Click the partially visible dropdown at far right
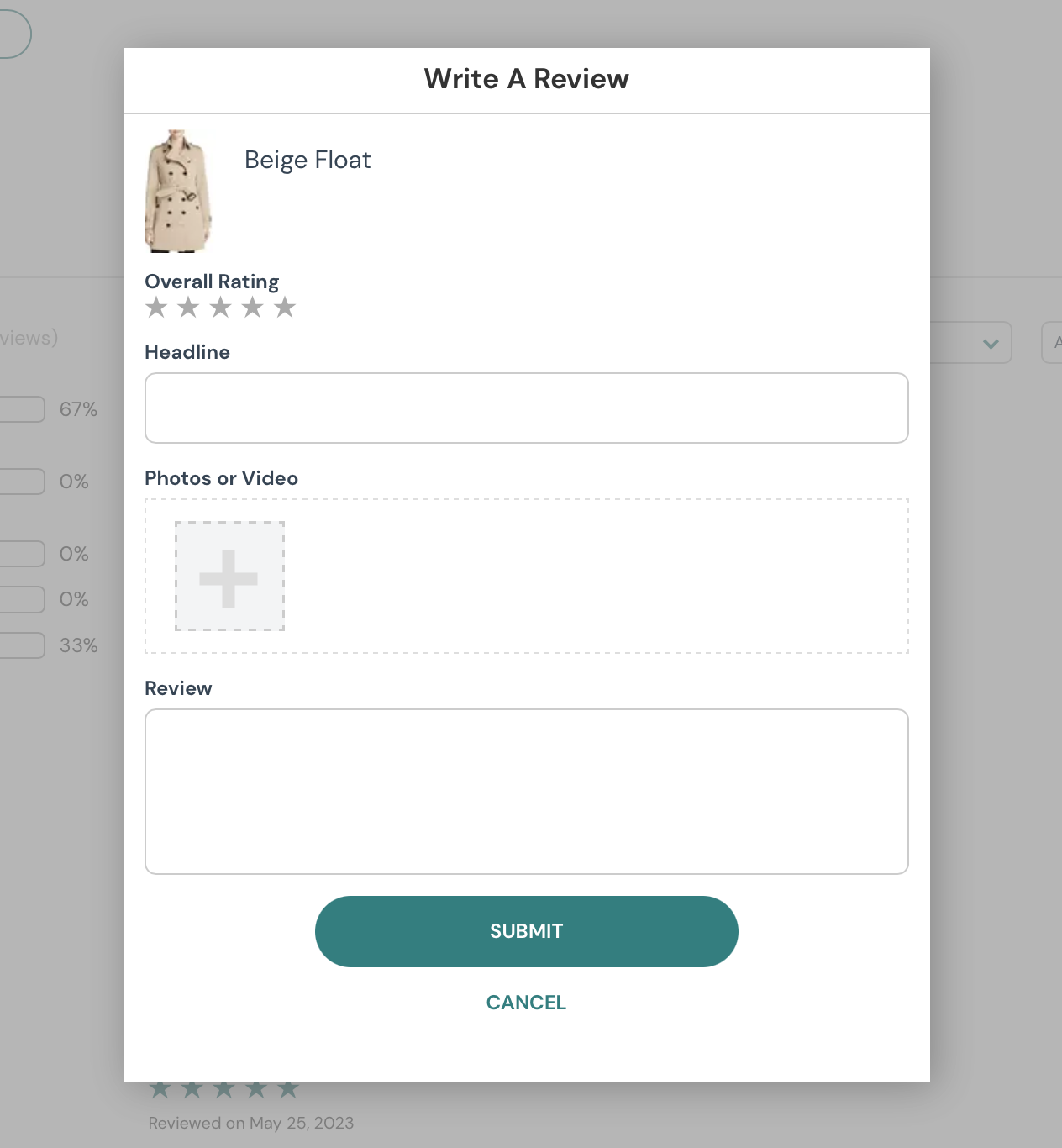The height and width of the screenshot is (1148, 1062). [1054, 342]
